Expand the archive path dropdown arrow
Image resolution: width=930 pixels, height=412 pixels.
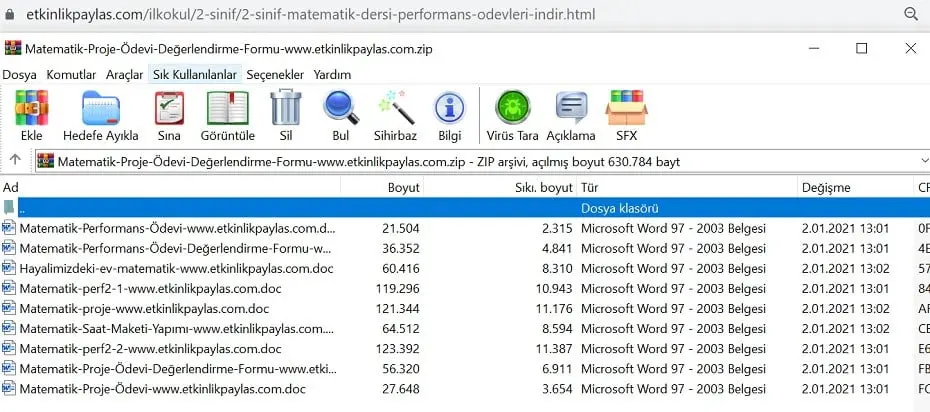pos(924,161)
